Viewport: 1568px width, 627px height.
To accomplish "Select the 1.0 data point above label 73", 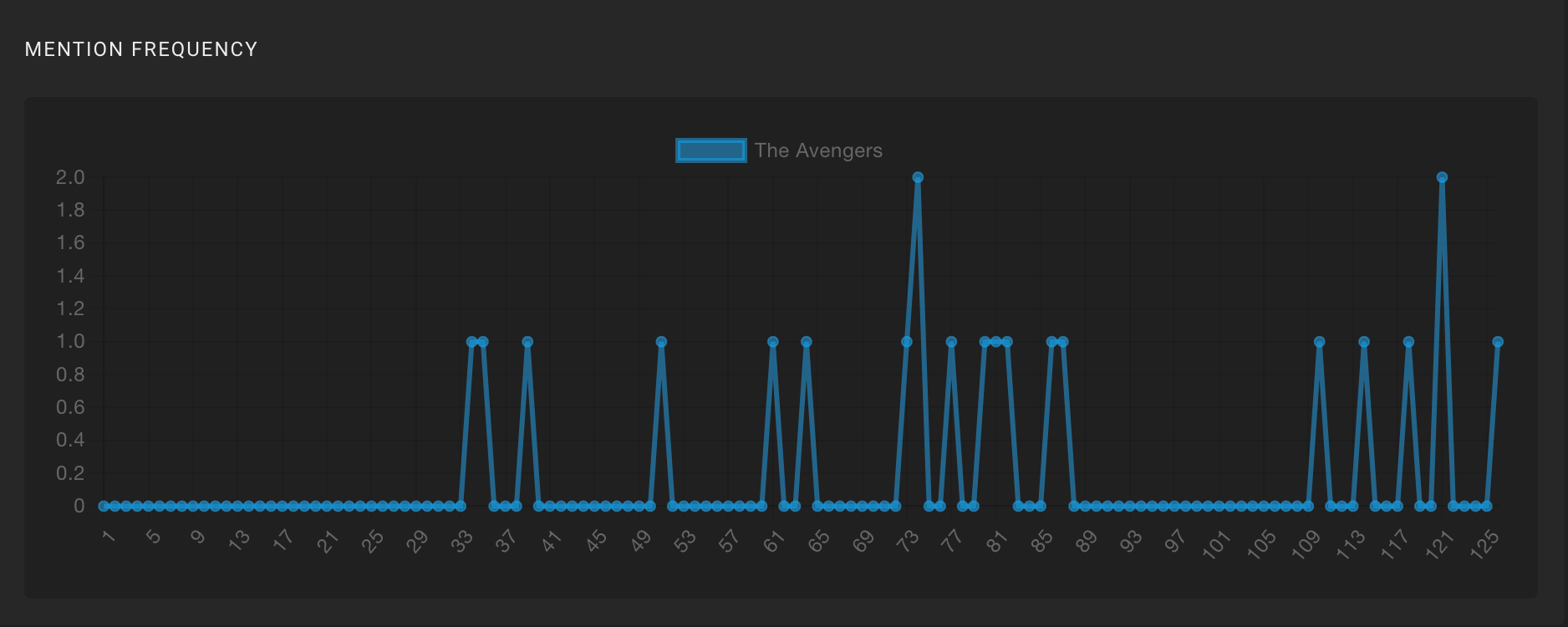I will pyautogui.click(x=907, y=342).
